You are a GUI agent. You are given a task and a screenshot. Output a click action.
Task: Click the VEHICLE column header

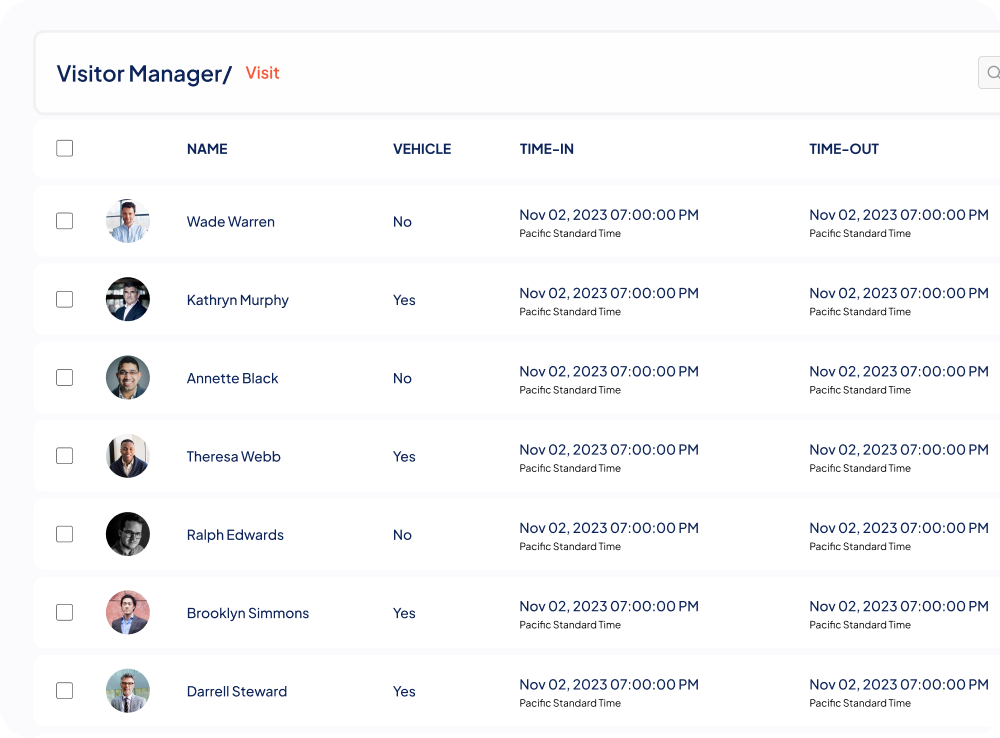click(x=422, y=149)
